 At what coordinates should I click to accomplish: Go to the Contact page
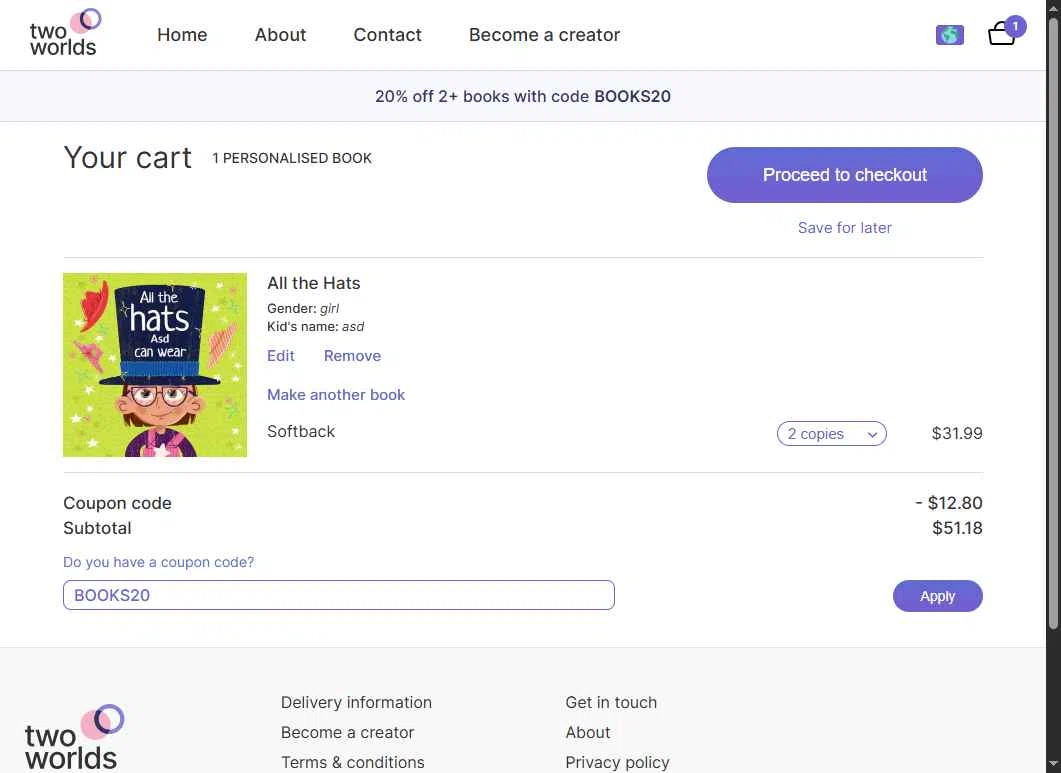[387, 35]
